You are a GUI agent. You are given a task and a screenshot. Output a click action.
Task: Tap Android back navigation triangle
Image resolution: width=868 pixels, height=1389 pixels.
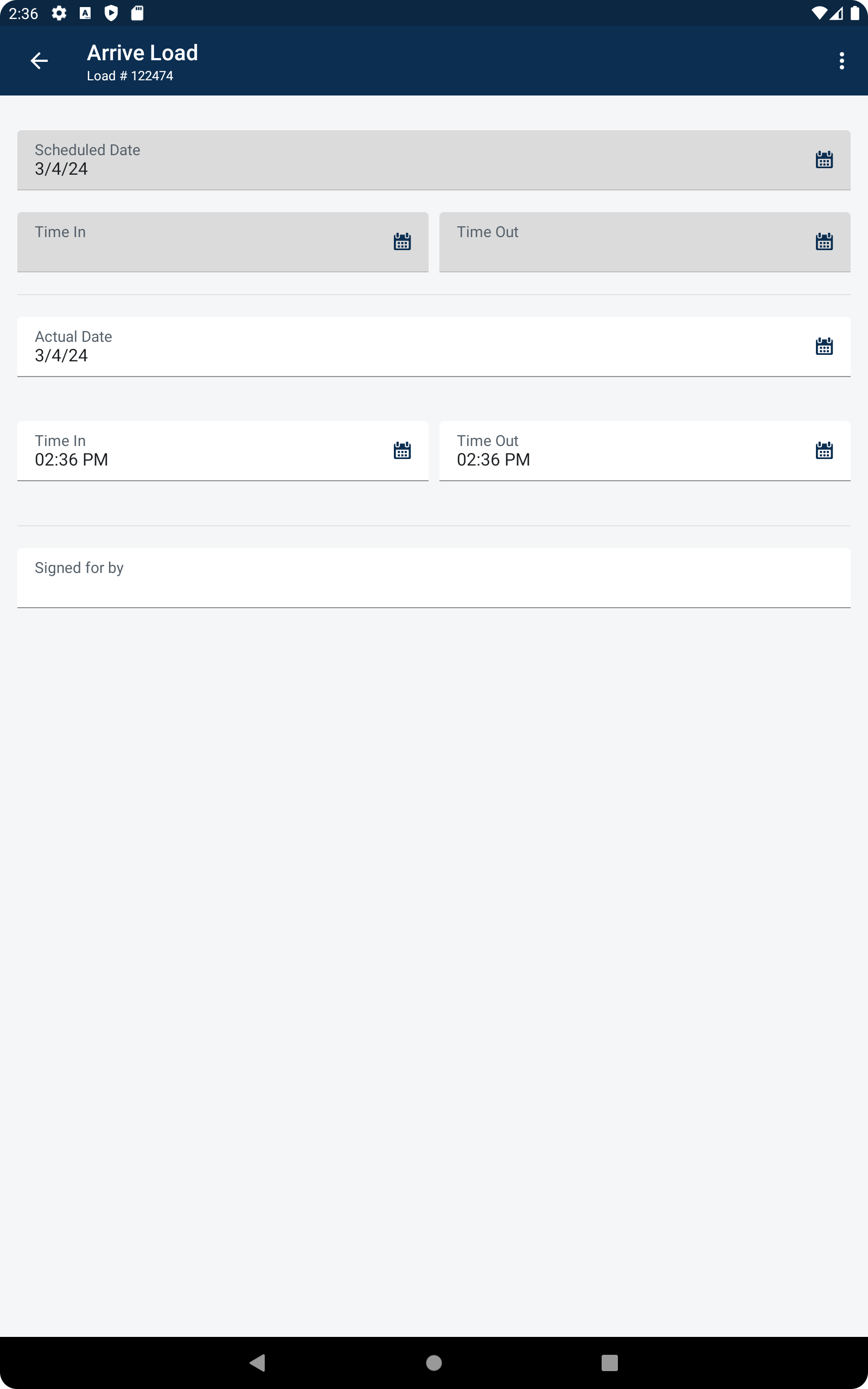[258, 1362]
